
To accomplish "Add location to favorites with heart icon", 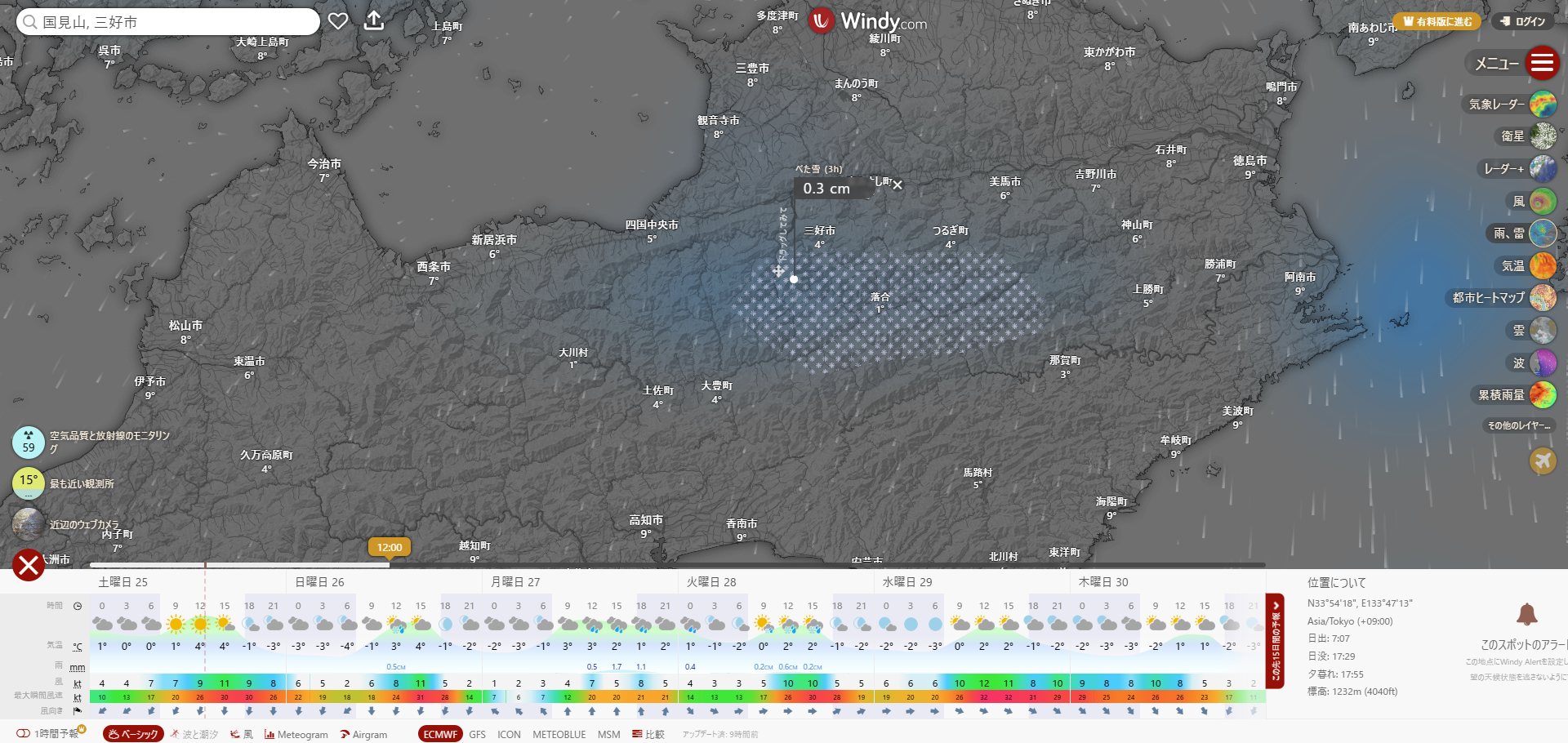I will [x=338, y=21].
